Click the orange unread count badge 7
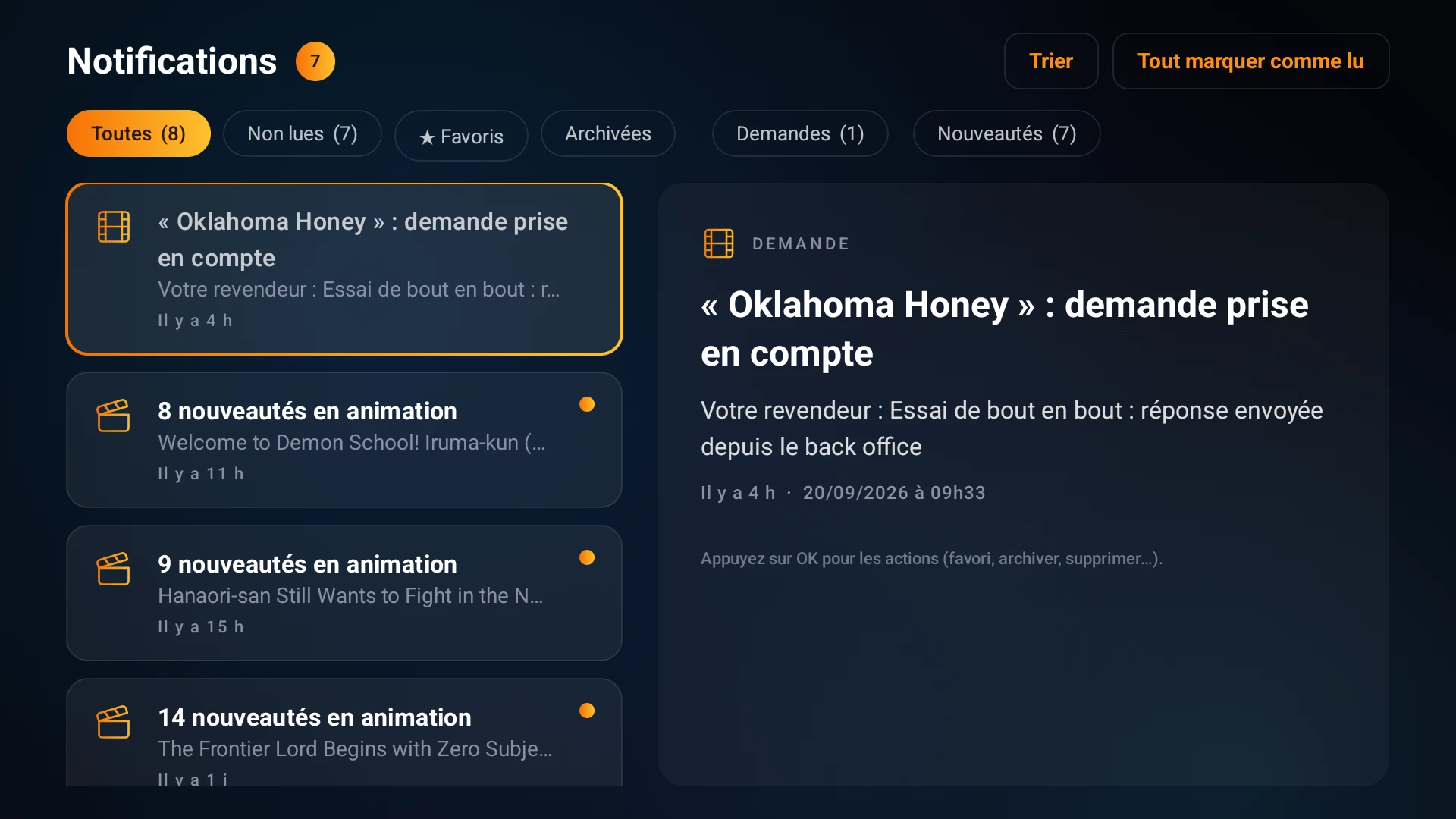Screen dimensions: 1456x819 tap(315, 61)
